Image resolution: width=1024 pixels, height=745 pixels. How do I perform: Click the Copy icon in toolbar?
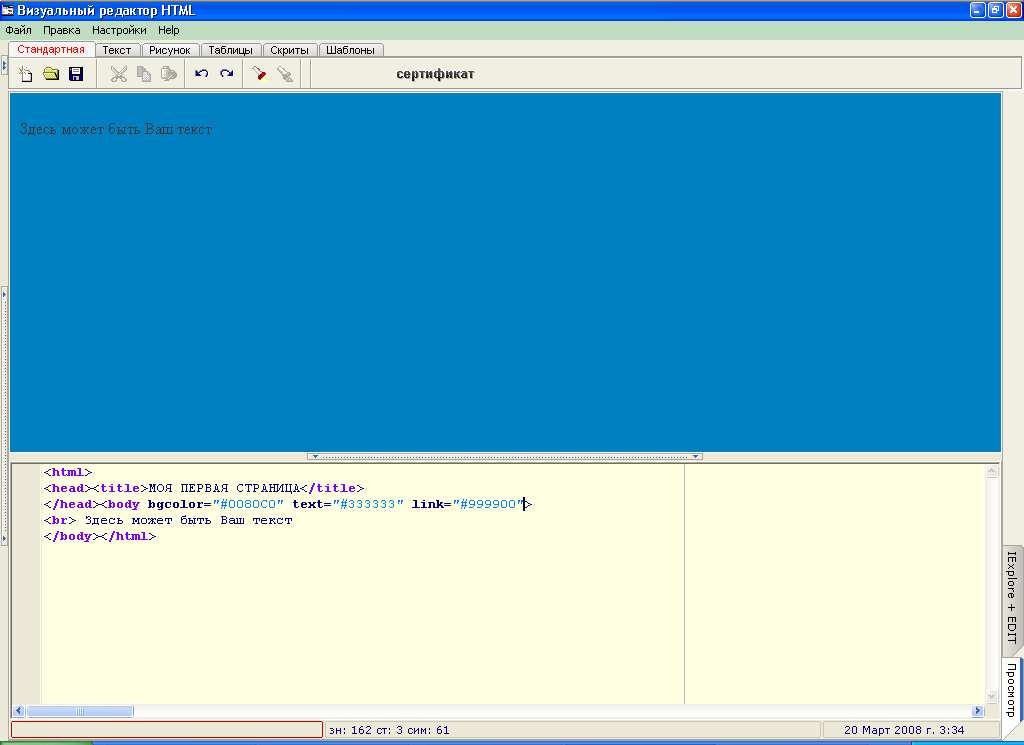[x=144, y=74]
